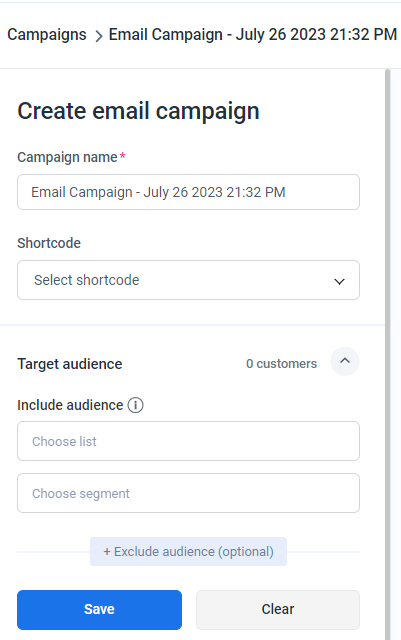The image size is (401, 640).
Task: Click the 0 customers count text
Action: point(281,364)
